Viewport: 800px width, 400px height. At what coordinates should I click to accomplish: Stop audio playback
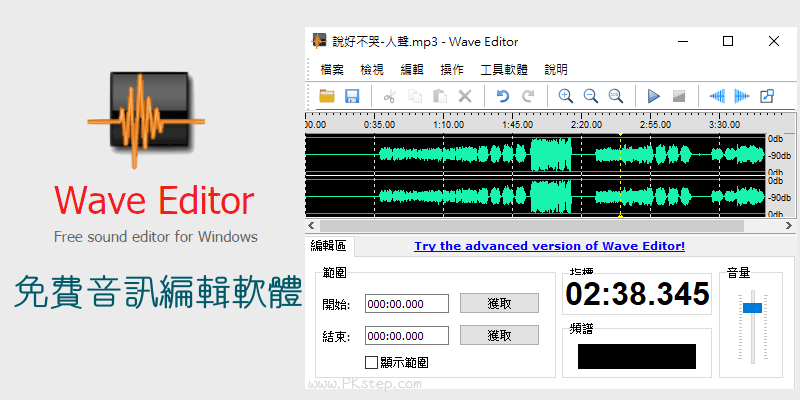[x=679, y=96]
